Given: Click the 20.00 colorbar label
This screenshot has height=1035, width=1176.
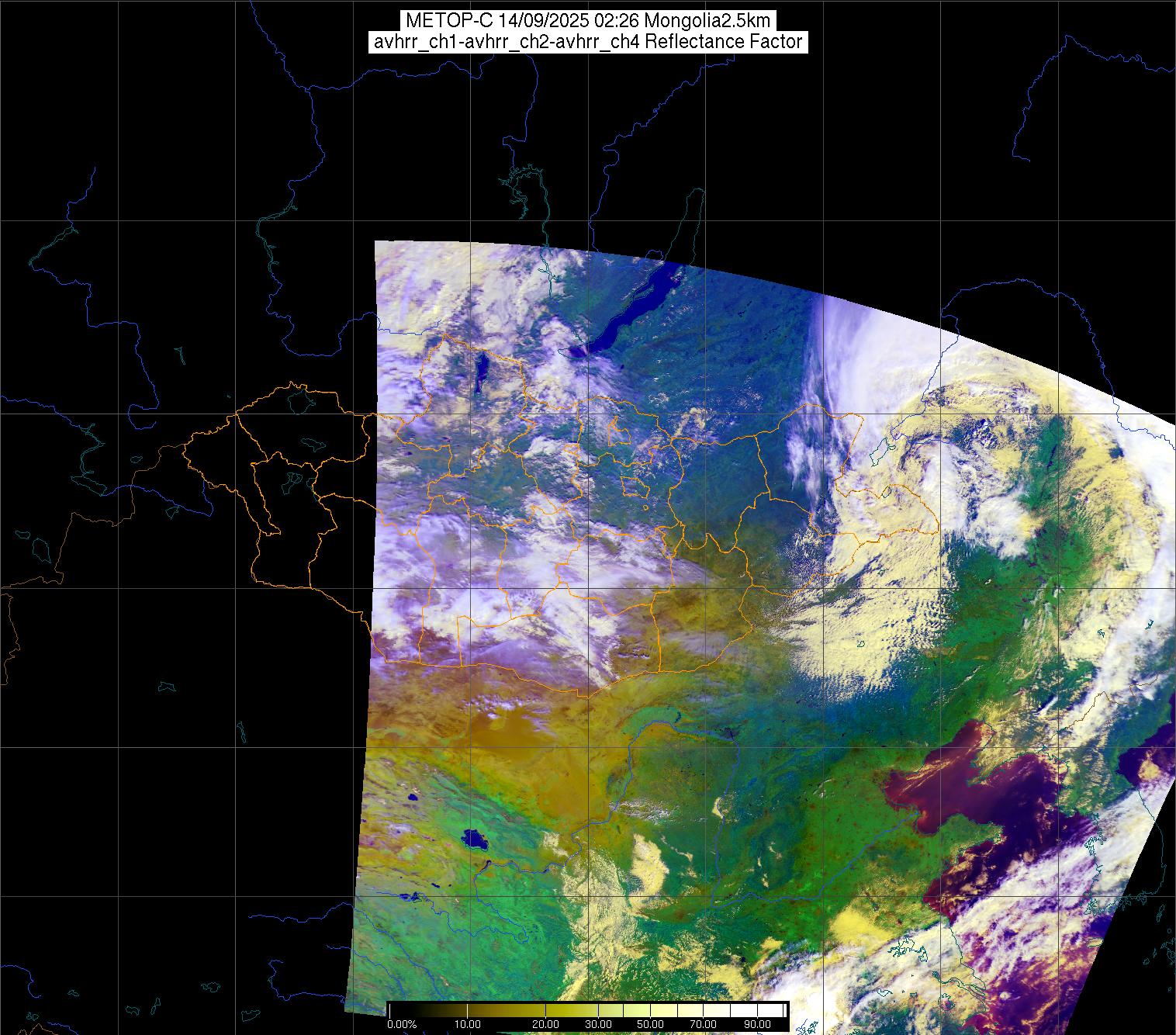Looking at the screenshot, I should click(x=547, y=1025).
